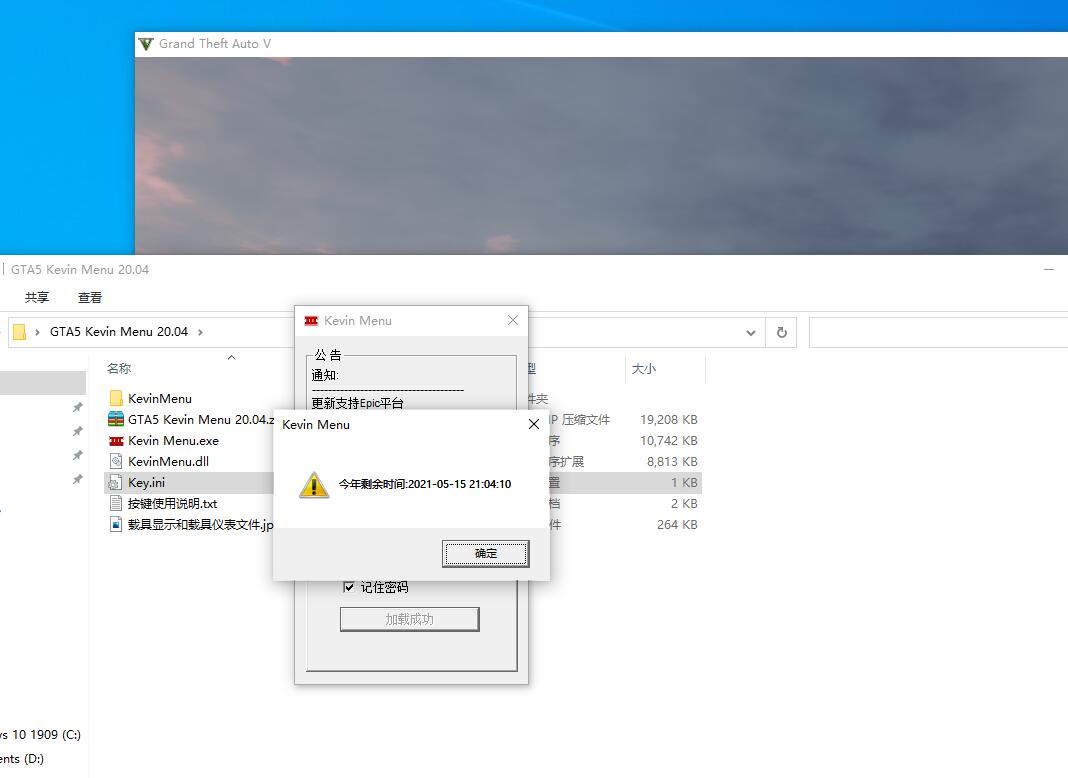This screenshot has width=1068, height=778.
Task: Click the Kevin Menu.exe file name
Action: pyautogui.click(x=174, y=441)
